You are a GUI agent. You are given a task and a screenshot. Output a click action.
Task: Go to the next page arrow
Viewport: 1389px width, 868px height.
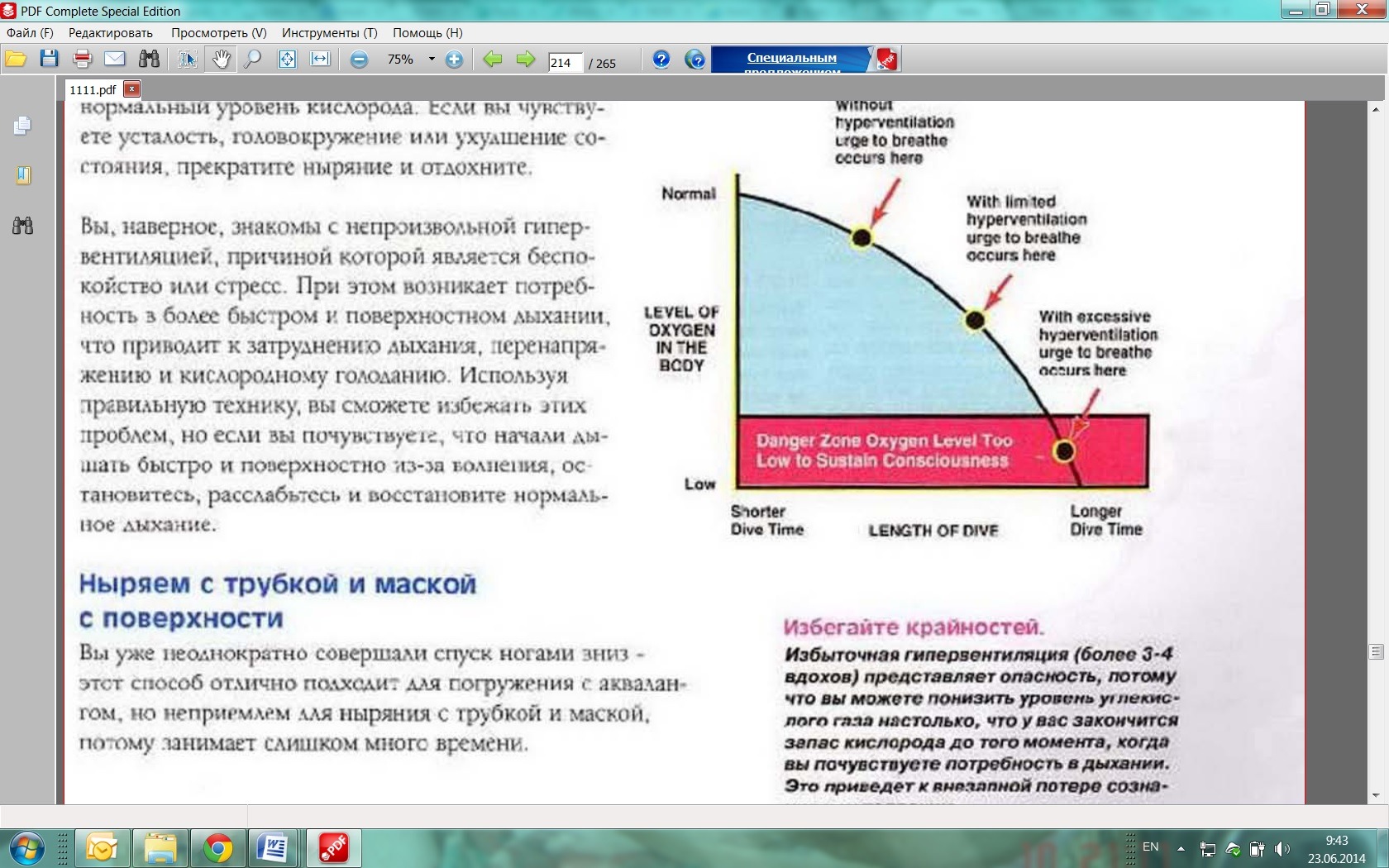pyautogui.click(x=526, y=60)
